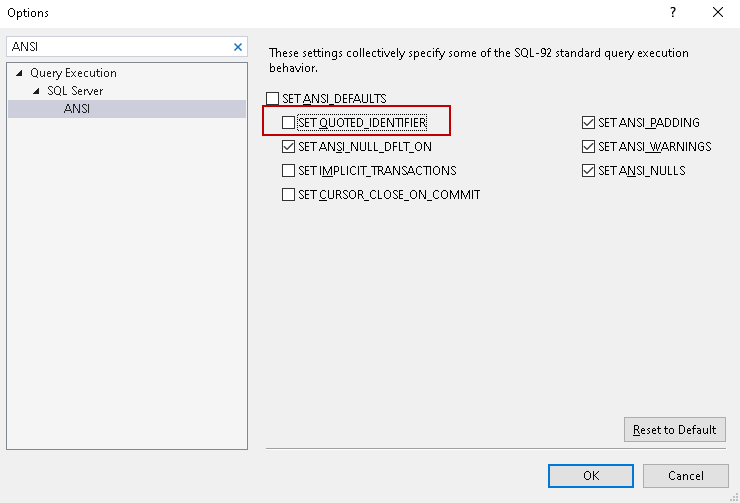Image resolution: width=740 pixels, height=503 pixels.
Task: Uncheck SET ANSI_NULL_DFLT_ON
Action: pyautogui.click(x=289, y=146)
